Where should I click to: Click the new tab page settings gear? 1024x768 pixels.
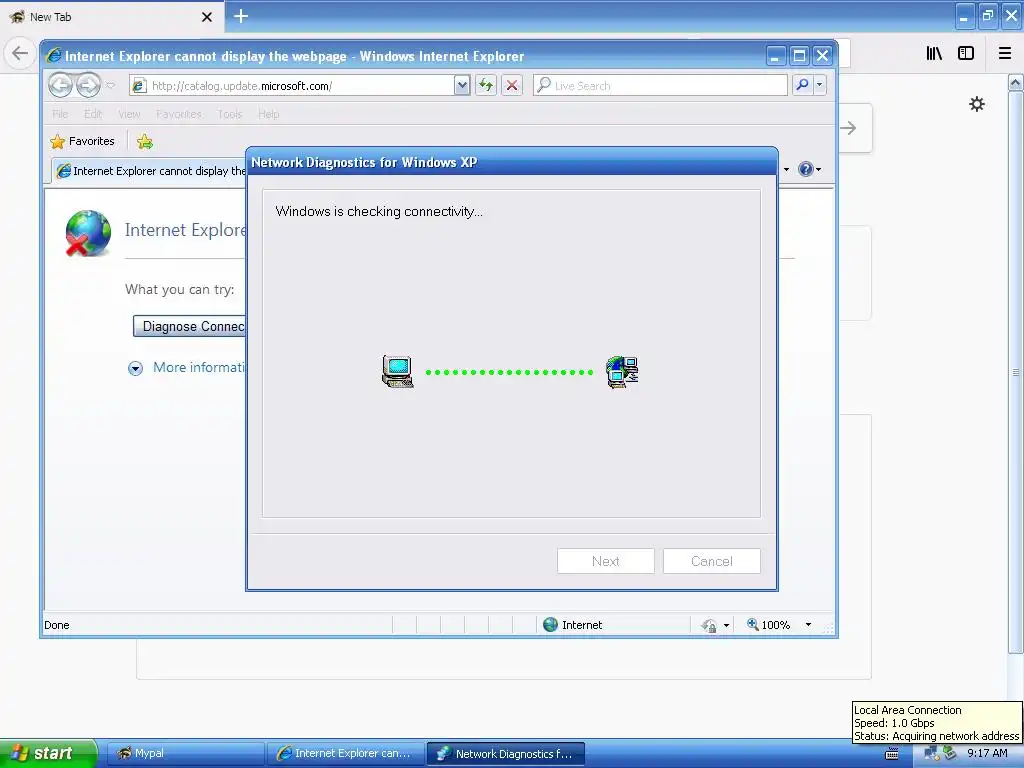pos(976,104)
